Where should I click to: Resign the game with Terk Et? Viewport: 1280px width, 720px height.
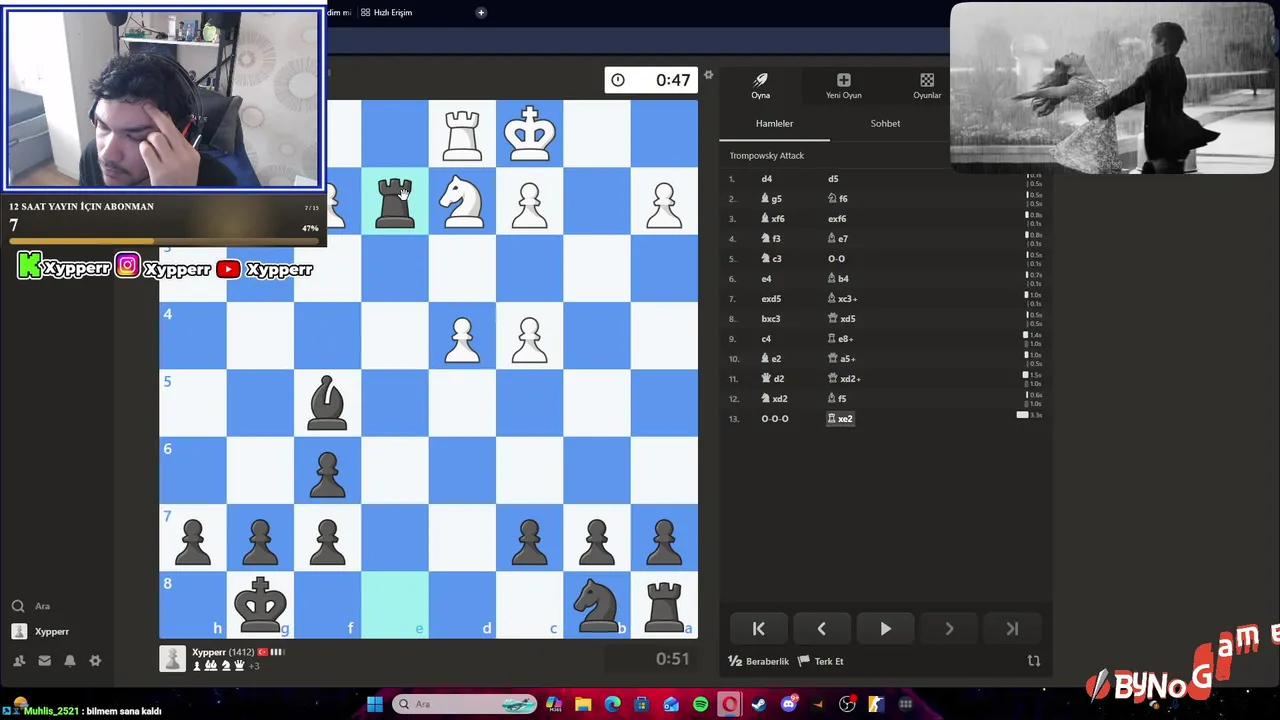[821, 661]
